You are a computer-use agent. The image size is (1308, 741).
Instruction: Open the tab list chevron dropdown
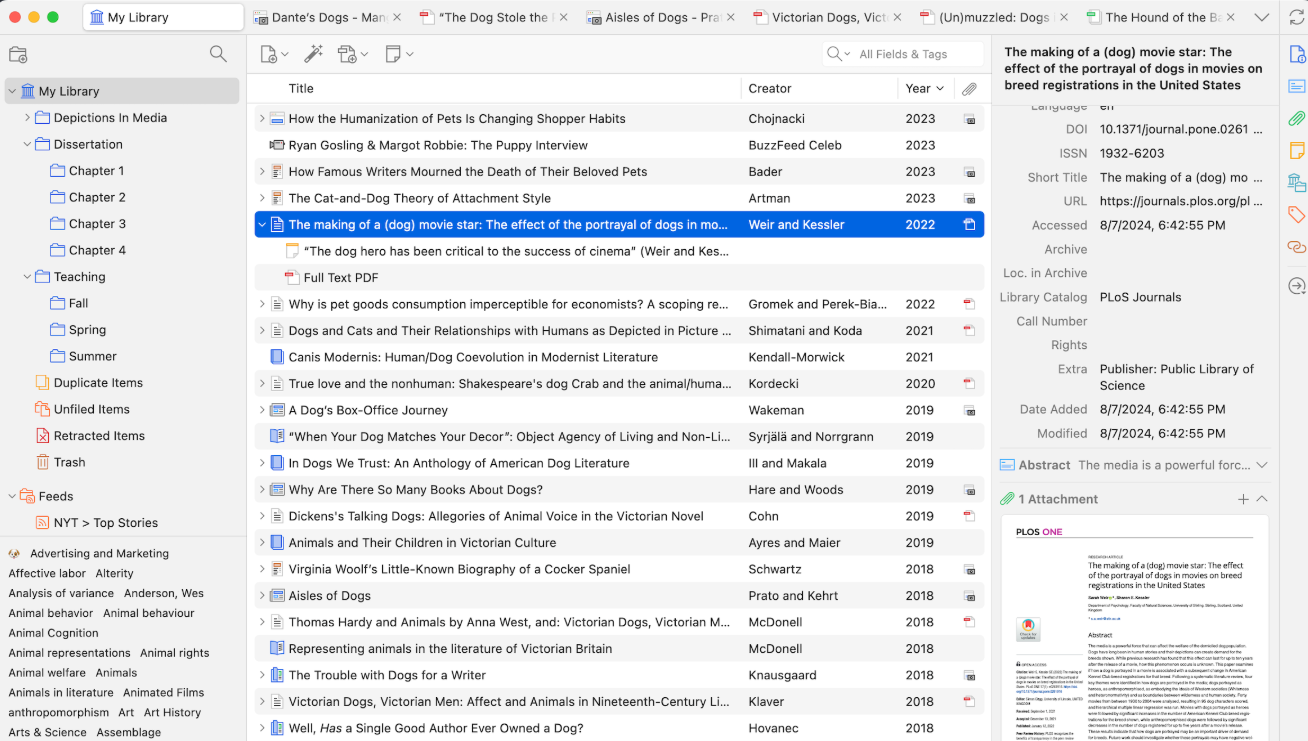pyautogui.click(x=1261, y=17)
